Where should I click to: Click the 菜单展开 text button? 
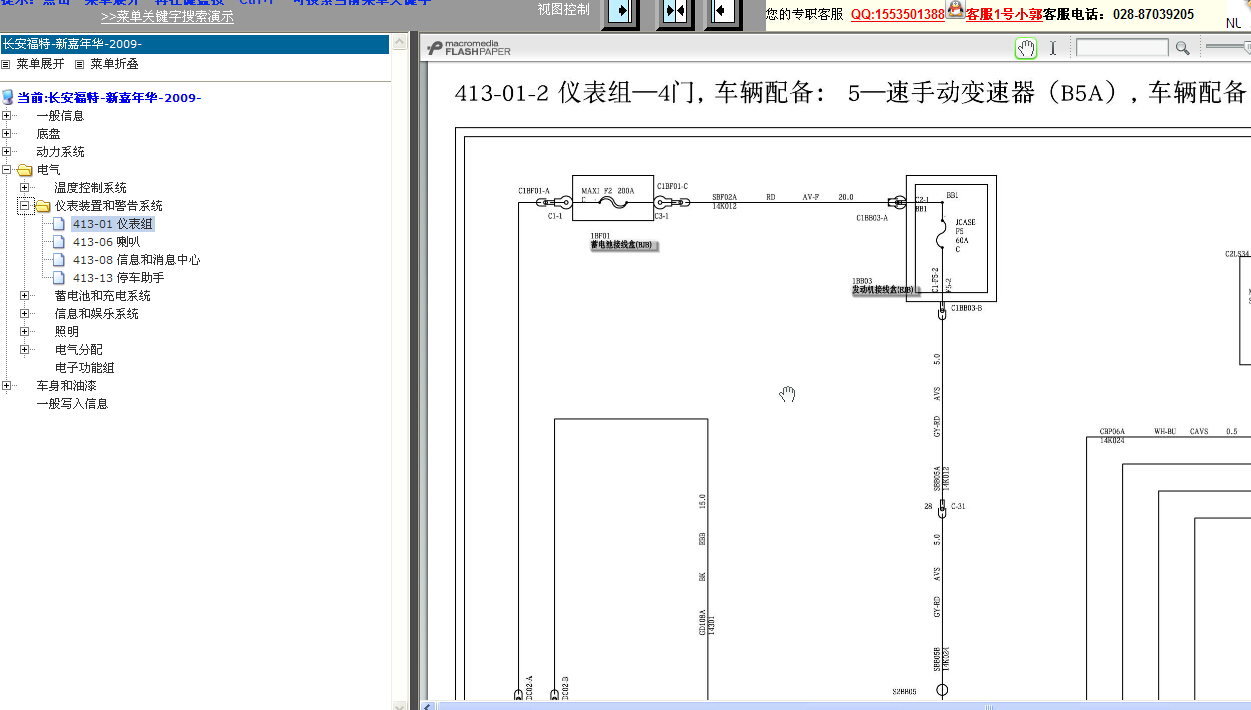(x=40, y=64)
